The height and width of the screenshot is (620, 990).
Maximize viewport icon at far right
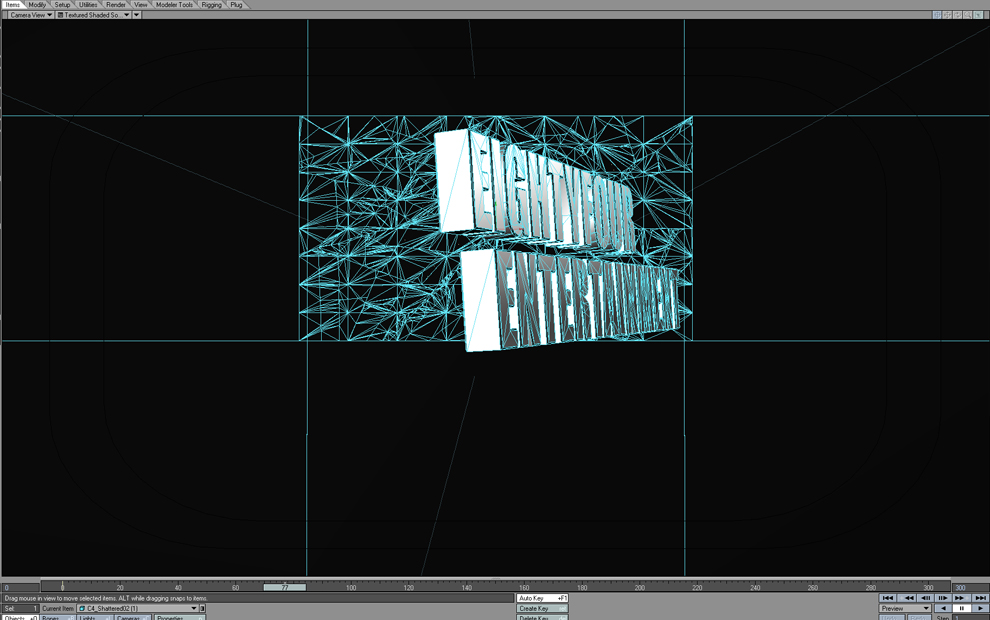pyautogui.click(x=978, y=15)
